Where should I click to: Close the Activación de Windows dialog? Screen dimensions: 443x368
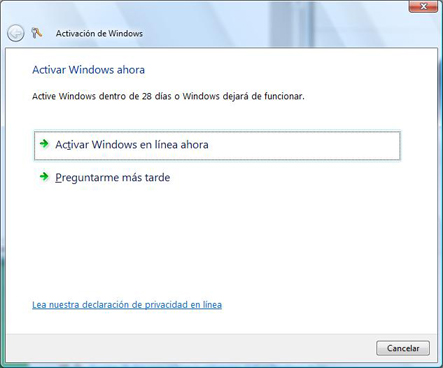[423, 6]
